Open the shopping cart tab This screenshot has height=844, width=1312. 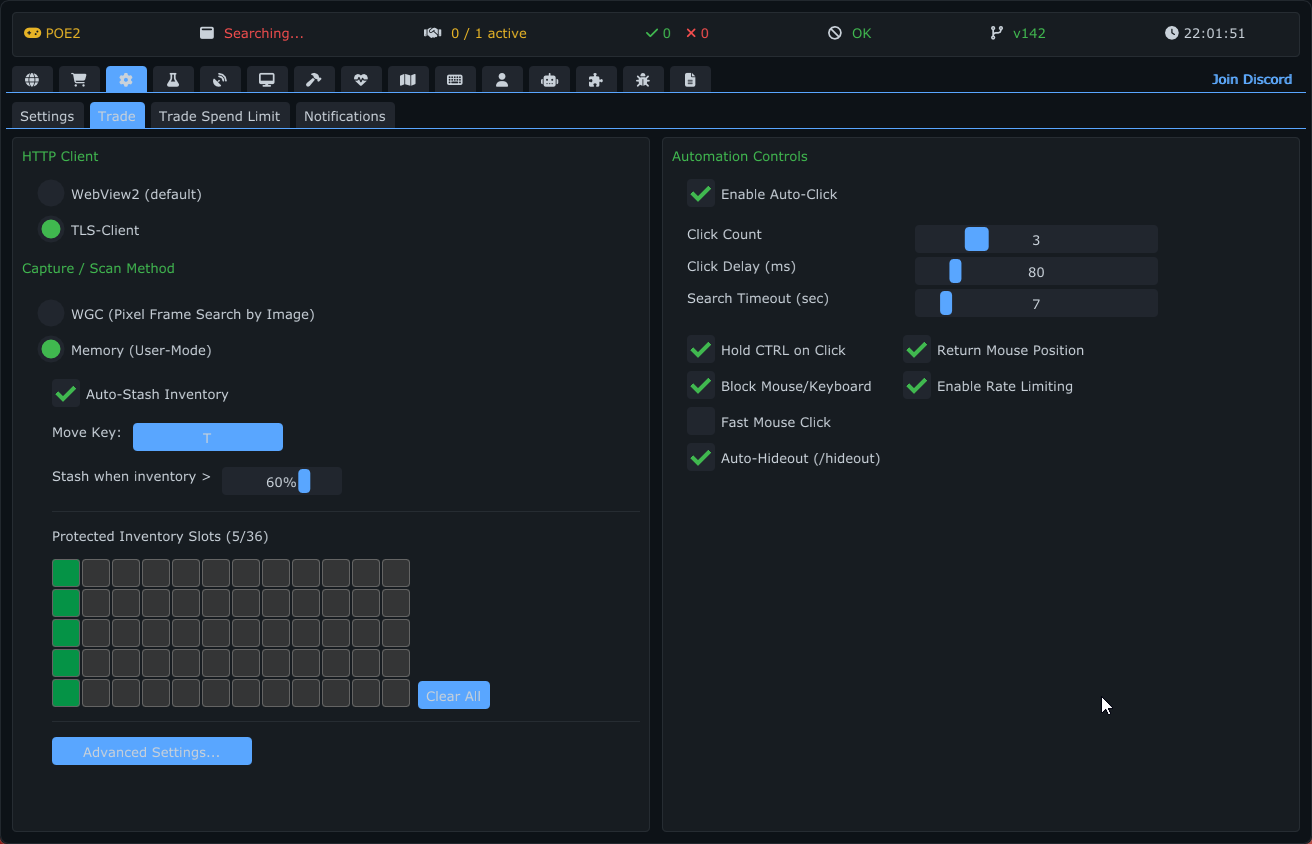pyautogui.click(x=79, y=80)
